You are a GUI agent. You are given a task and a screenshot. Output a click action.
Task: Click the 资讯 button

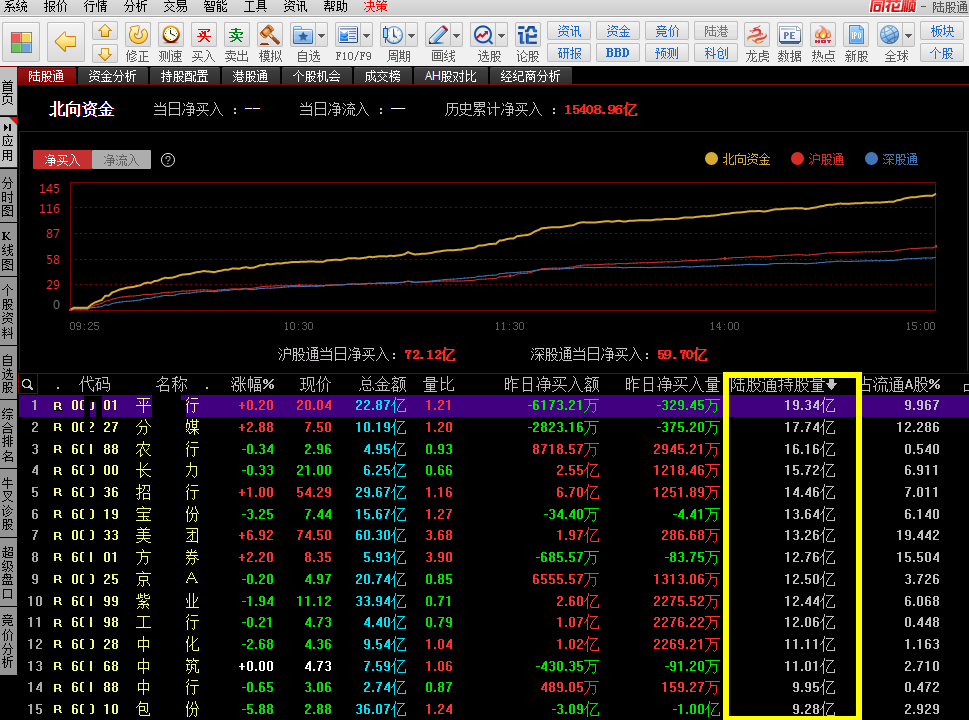[569, 32]
